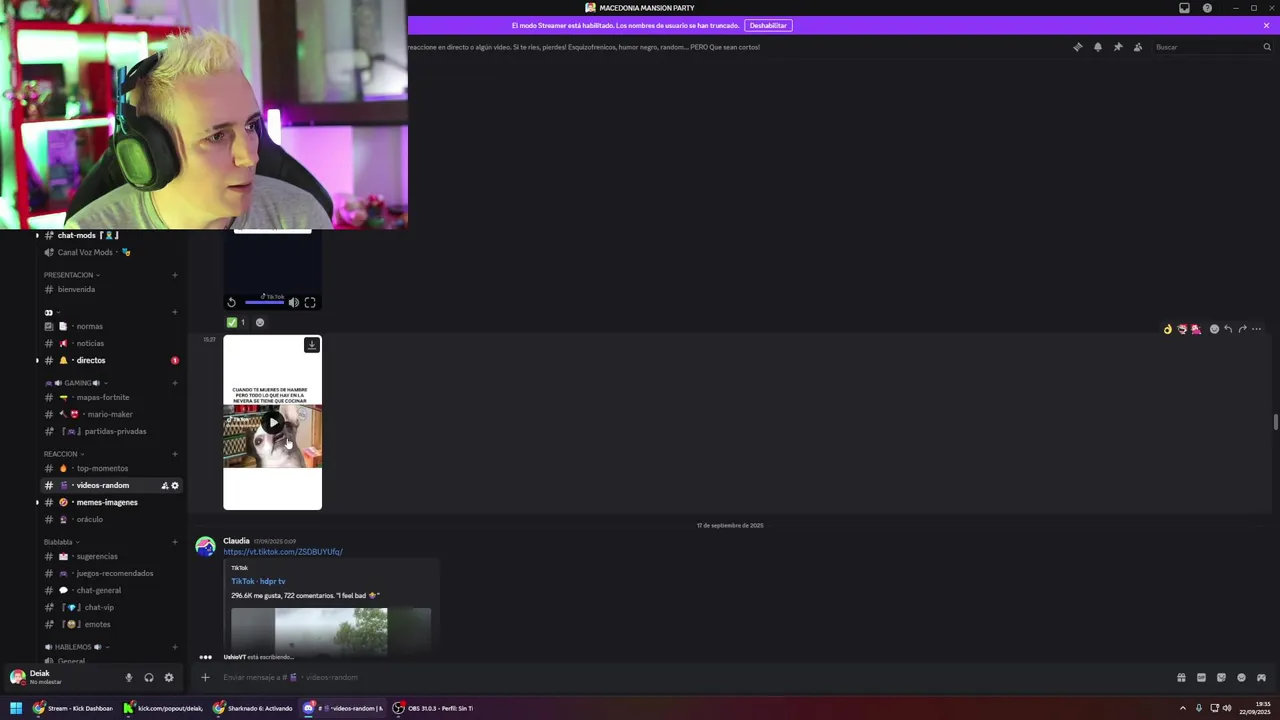The image size is (1280, 720).
Task: Open Claudia's avatar profile
Action: click(205, 546)
